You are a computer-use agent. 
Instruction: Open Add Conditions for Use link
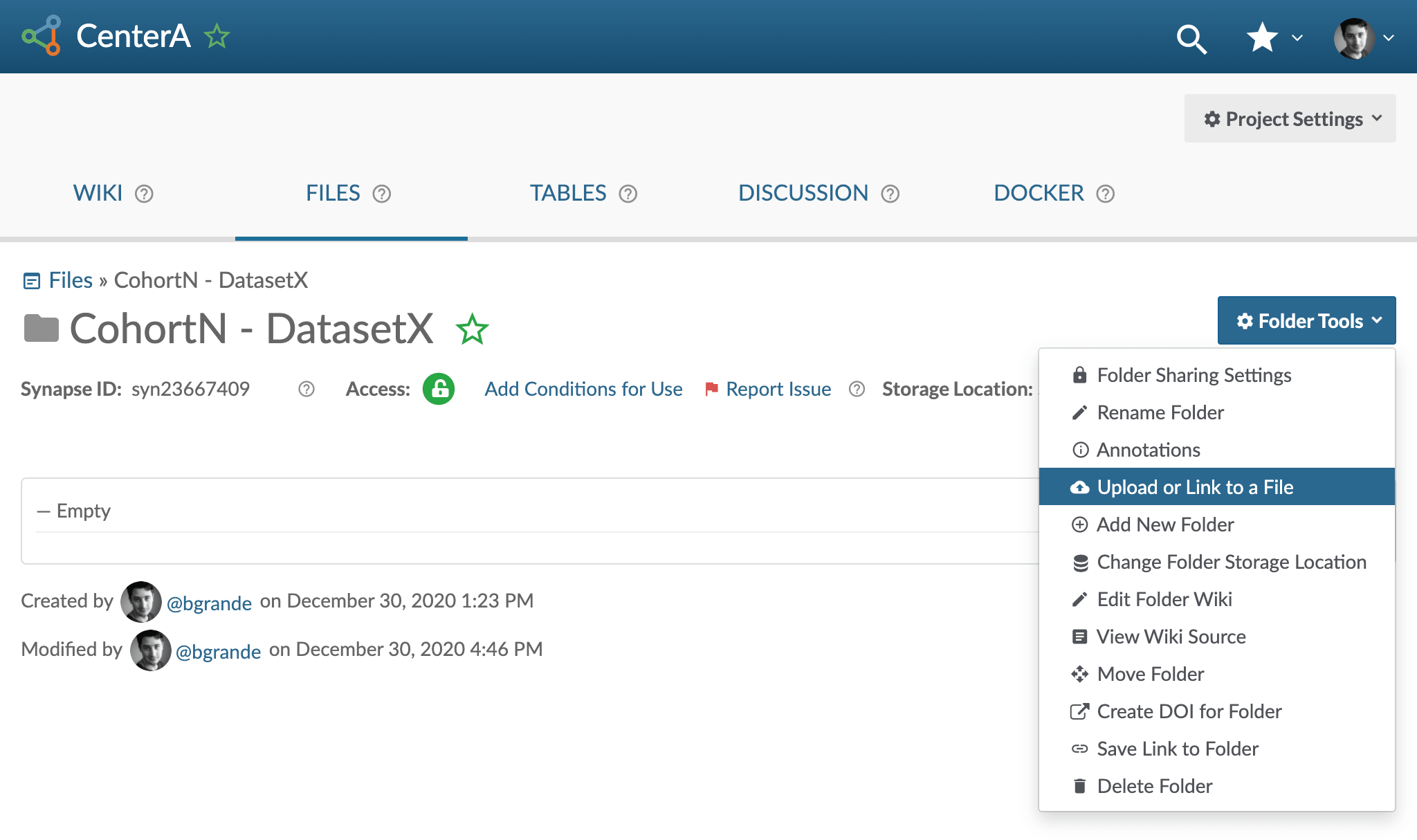[x=583, y=389]
